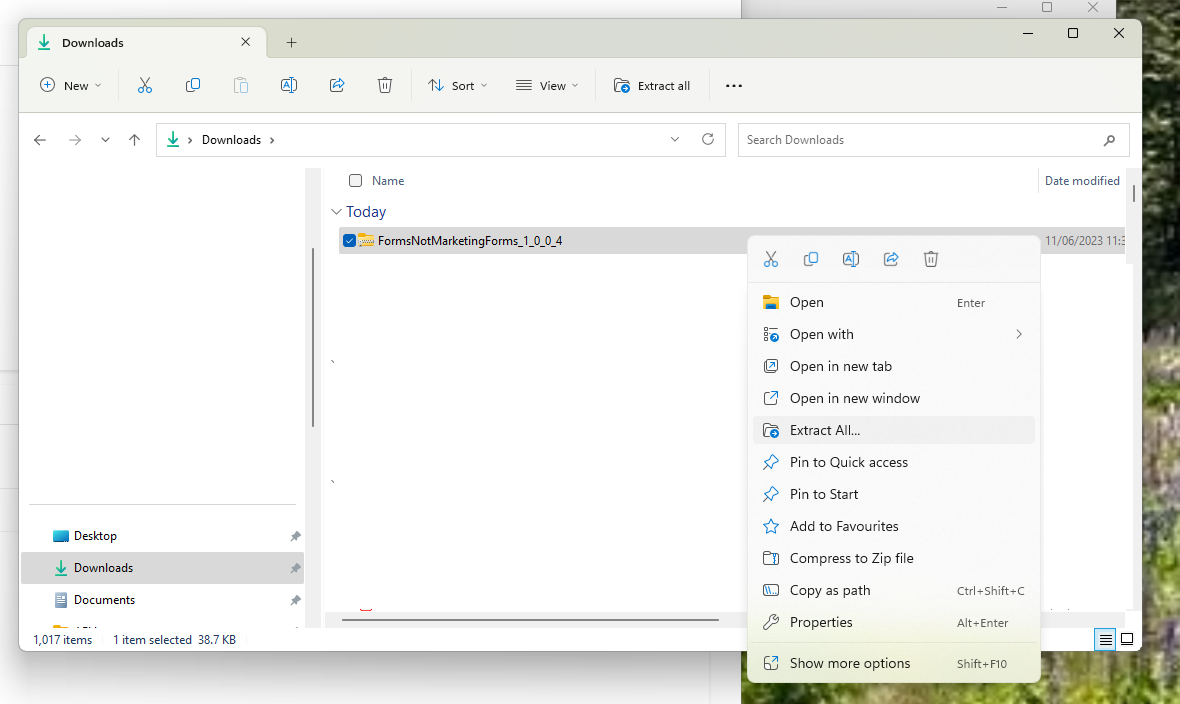Go up one folder level
This screenshot has width=1180, height=704.
[135, 140]
